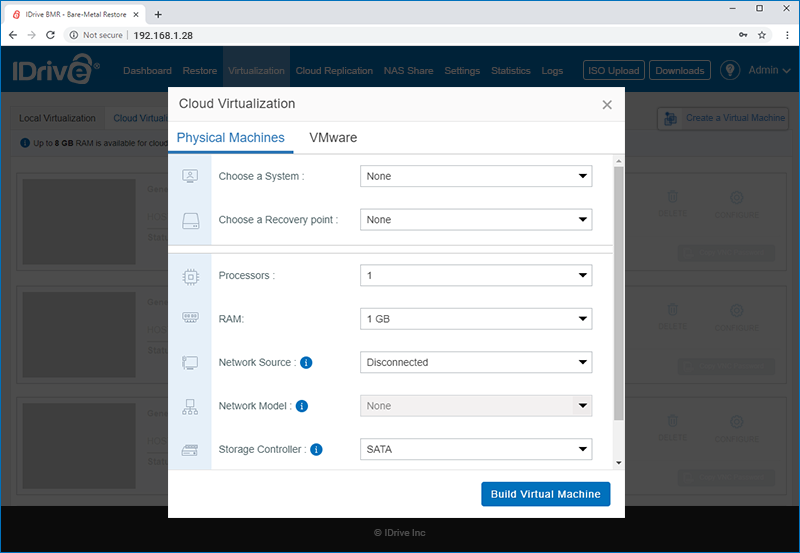Click the IDrive logo in header
The width and height of the screenshot is (800, 553).
click(x=56, y=69)
